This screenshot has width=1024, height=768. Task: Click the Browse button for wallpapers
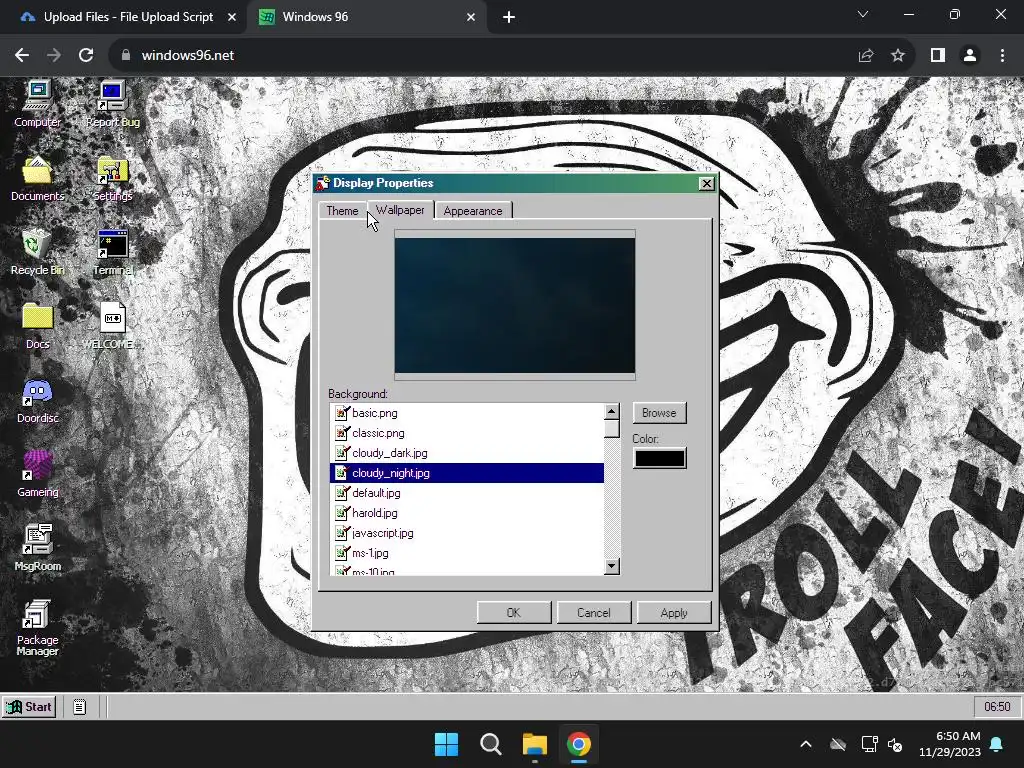[x=659, y=413]
